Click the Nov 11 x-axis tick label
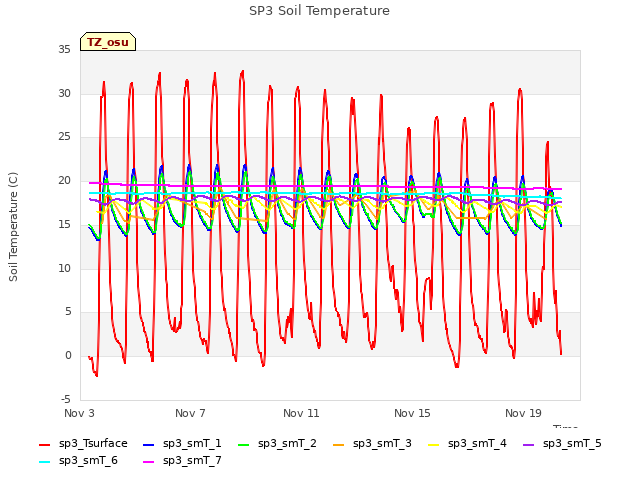The width and height of the screenshot is (640, 480). point(301,413)
